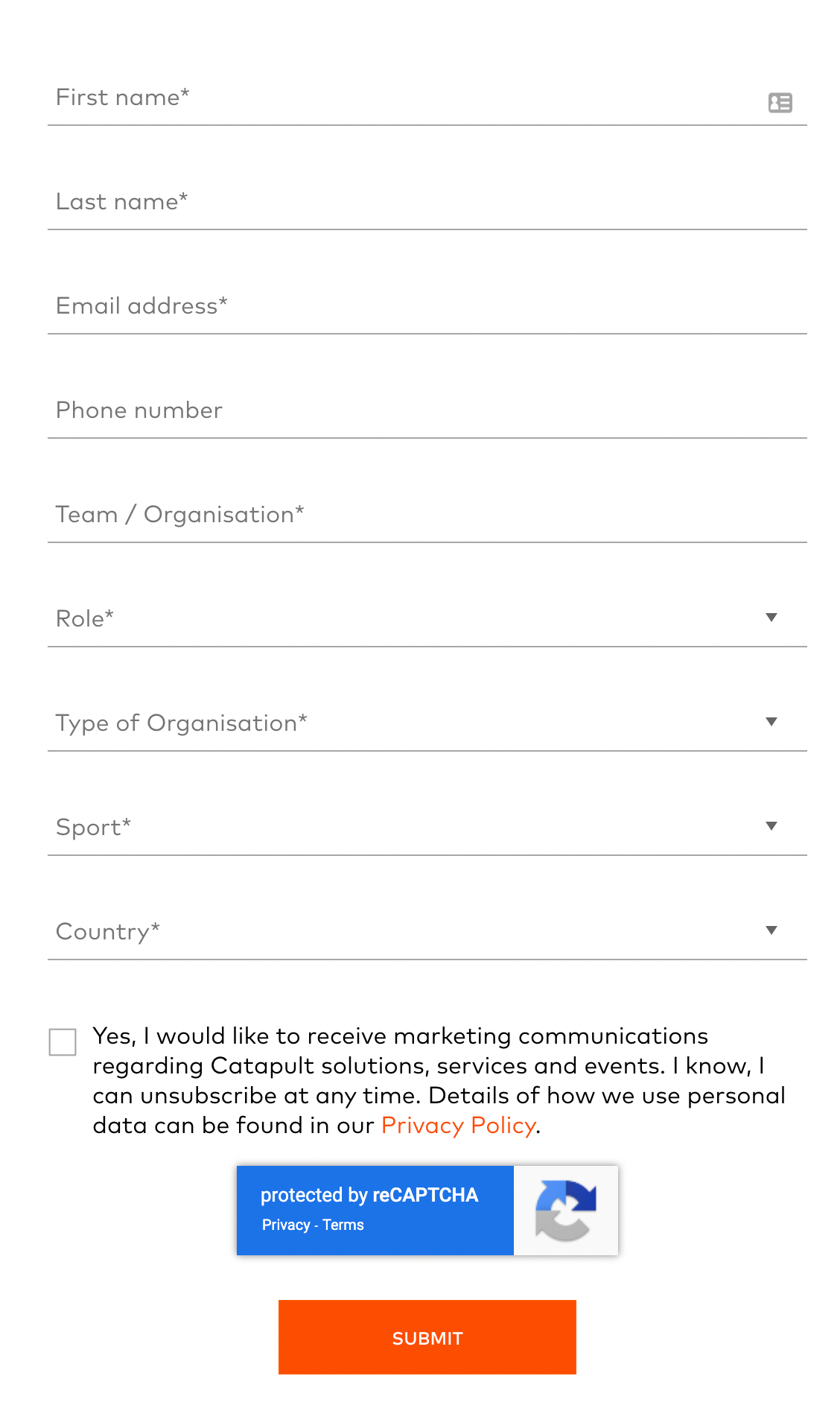Click the reCAPTCHA logo icon
Viewport: 840px width, 1405px height.
click(x=566, y=1211)
